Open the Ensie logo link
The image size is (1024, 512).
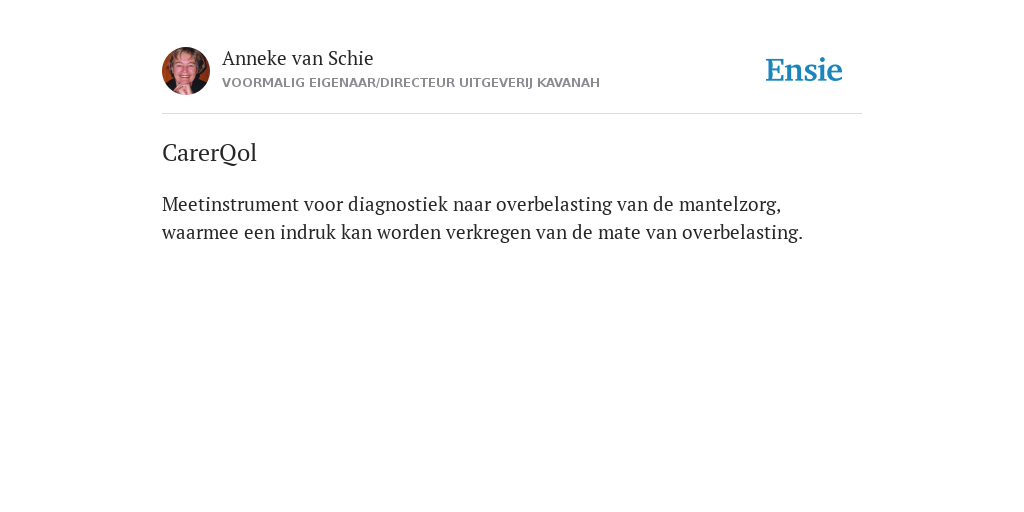pos(804,71)
